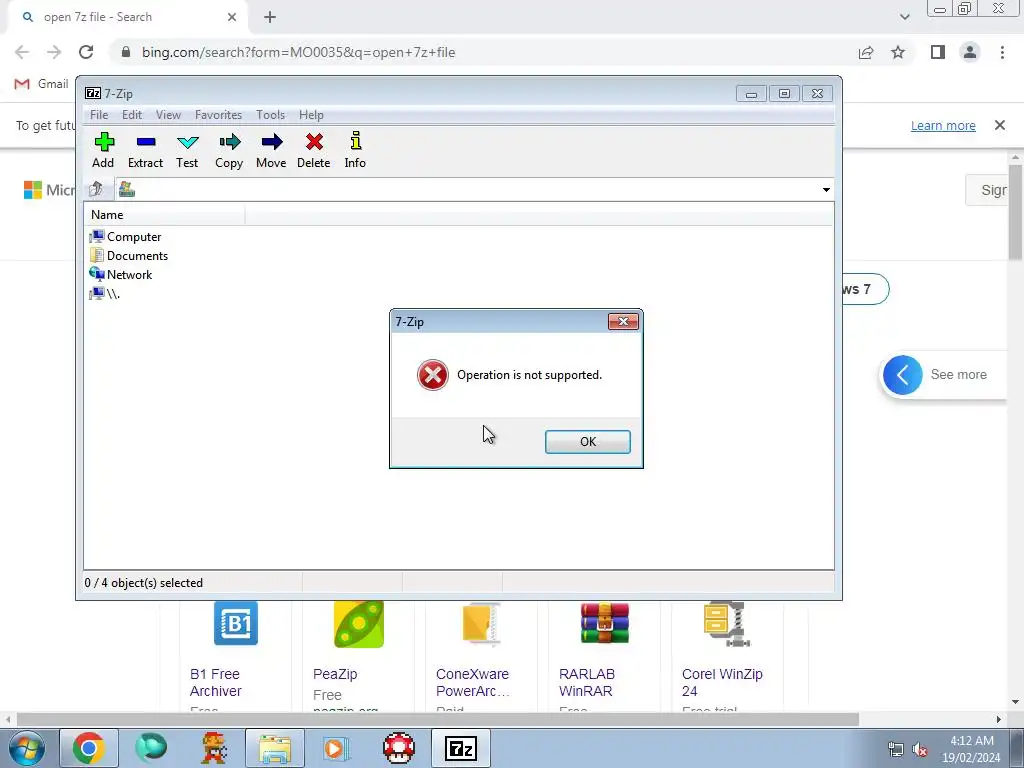1024x768 pixels.
Task: Open the Help menu in 7-Zip
Action: 311,115
